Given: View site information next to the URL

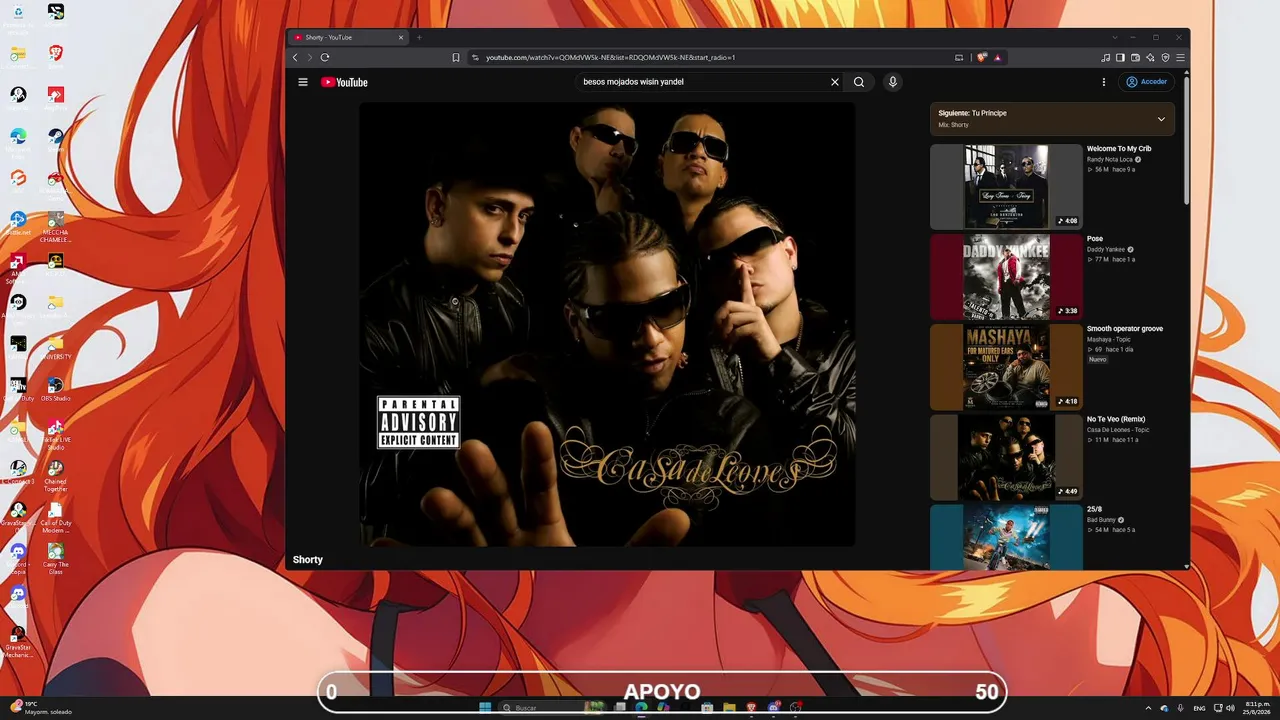Looking at the screenshot, I should point(476,58).
